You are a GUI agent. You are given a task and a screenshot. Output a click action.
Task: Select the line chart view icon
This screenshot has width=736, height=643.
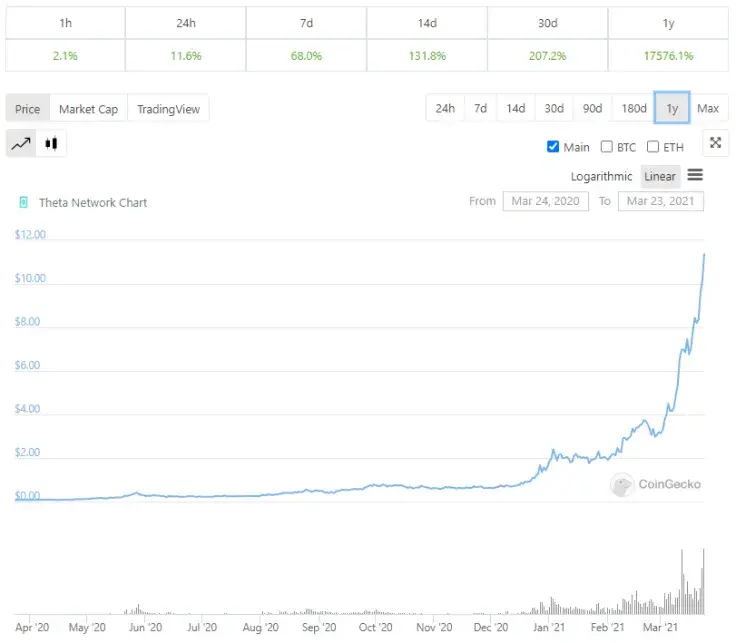(x=21, y=144)
